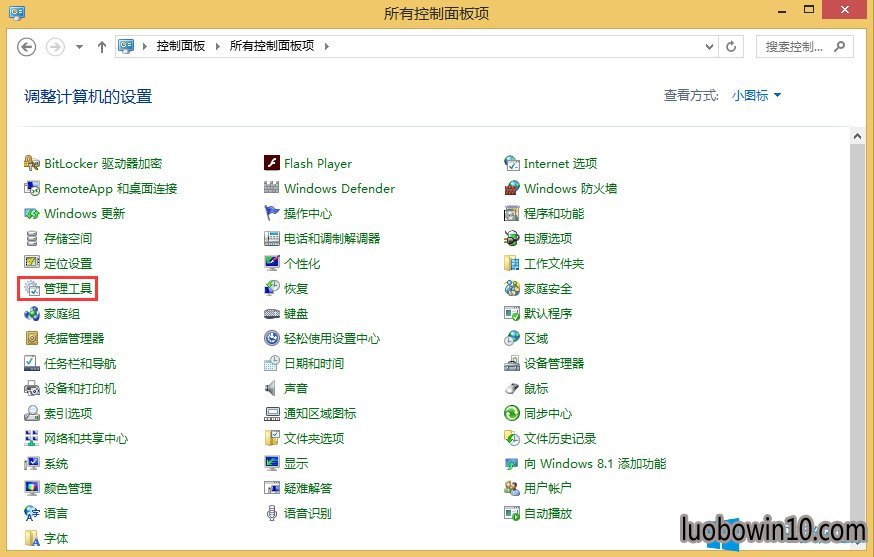Image resolution: width=874 pixels, height=557 pixels.
Task: Open the 管理工具 gear icon
Action: pyautogui.click(x=32, y=288)
